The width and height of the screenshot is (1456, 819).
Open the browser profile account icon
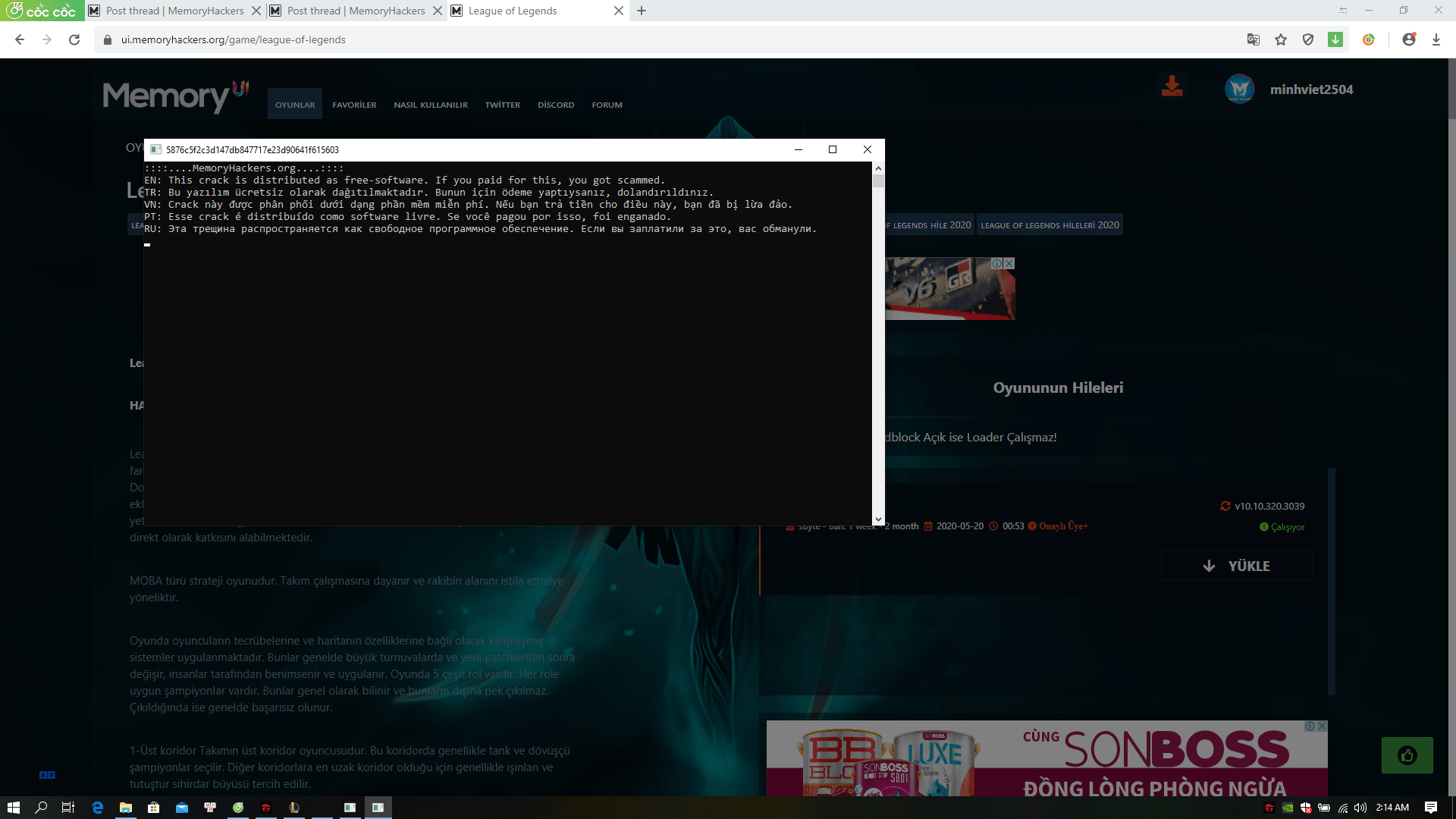(x=1409, y=39)
